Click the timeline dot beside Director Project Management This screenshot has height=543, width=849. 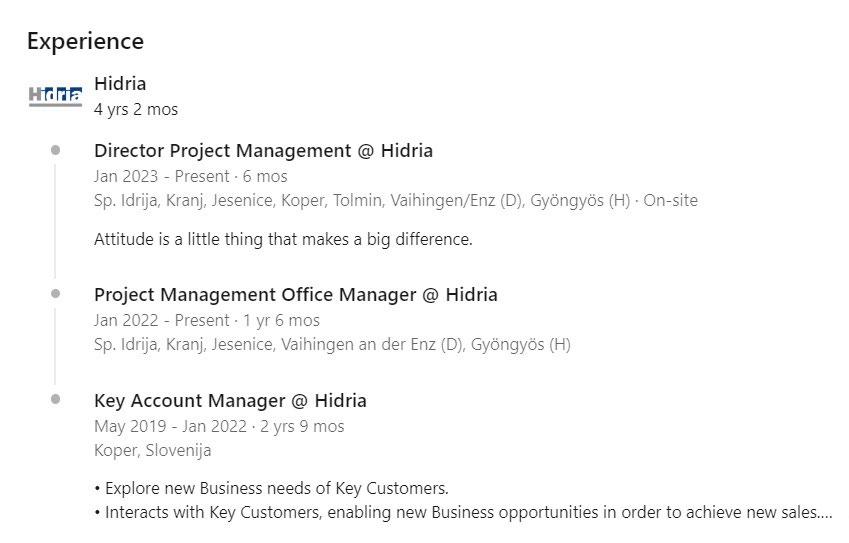coord(55,150)
